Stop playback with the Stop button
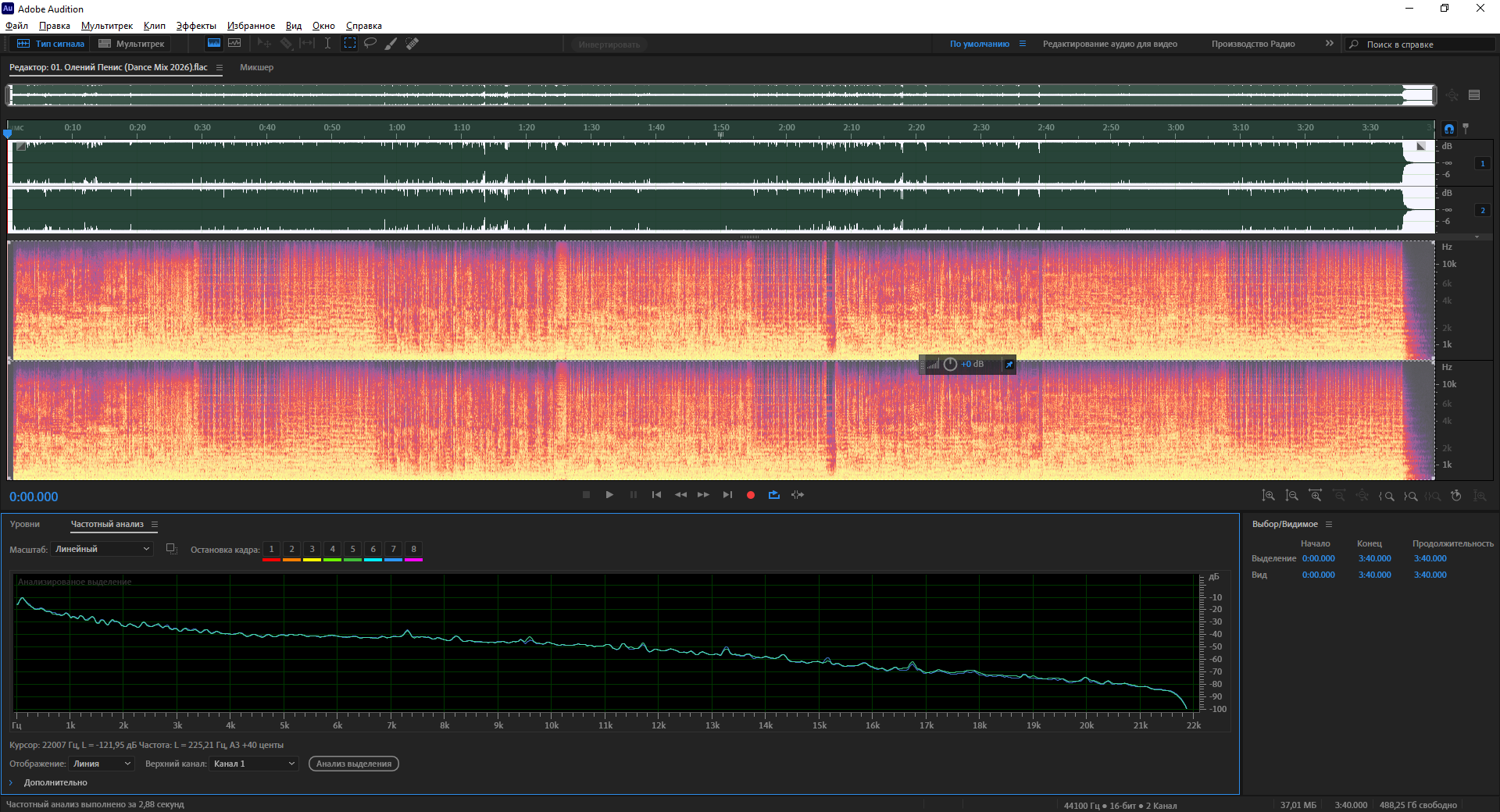The width and height of the screenshot is (1500, 812). [586, 495]
